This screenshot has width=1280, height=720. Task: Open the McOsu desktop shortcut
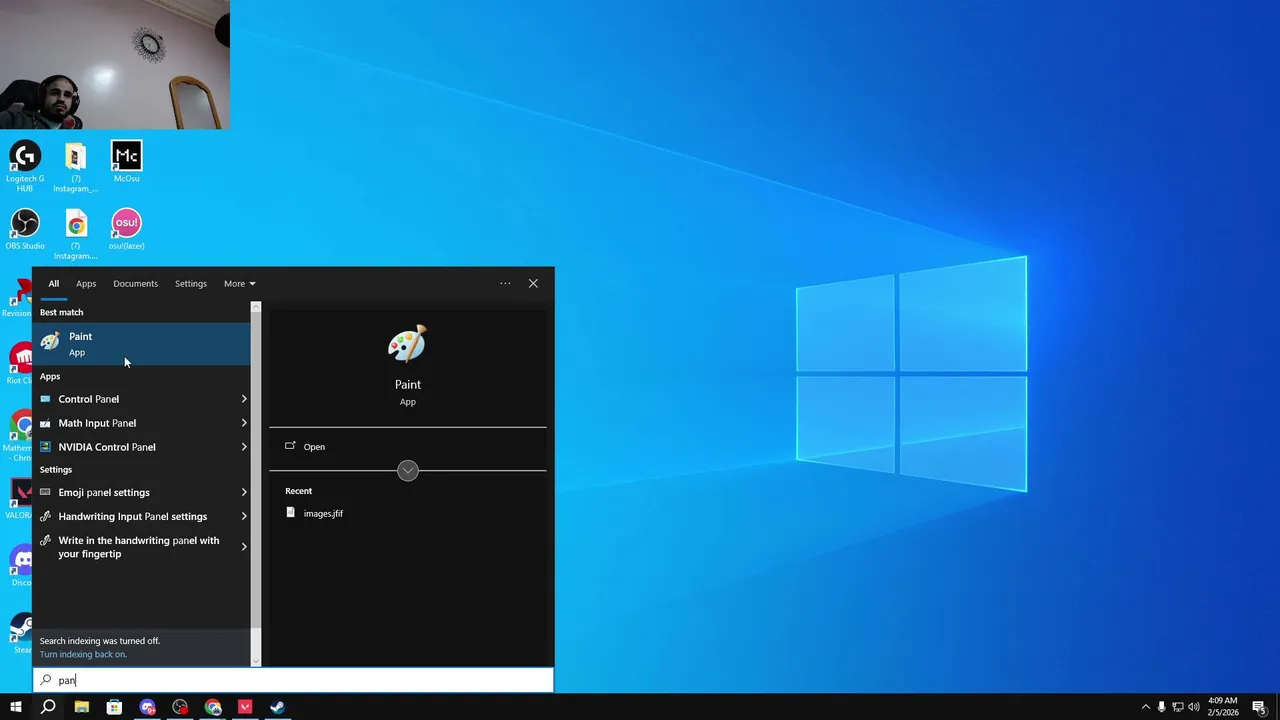[x=126, y=162]
